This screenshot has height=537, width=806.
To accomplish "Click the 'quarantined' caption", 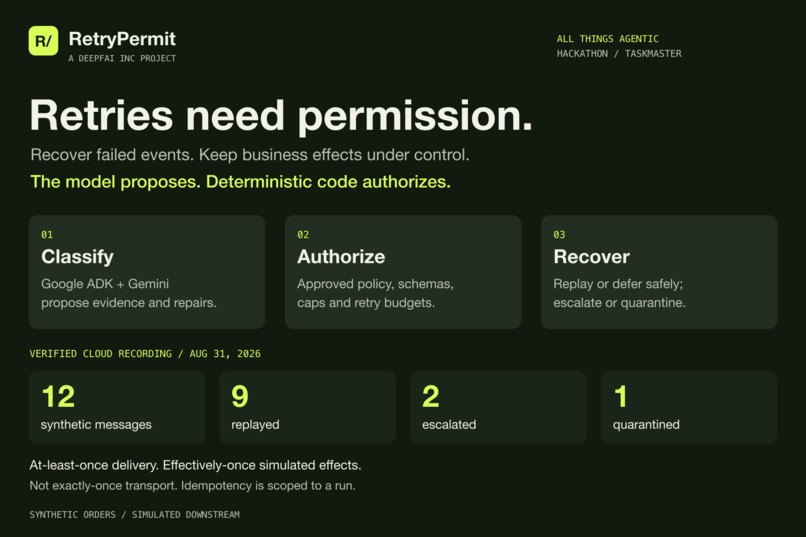I will pos(646,425).
